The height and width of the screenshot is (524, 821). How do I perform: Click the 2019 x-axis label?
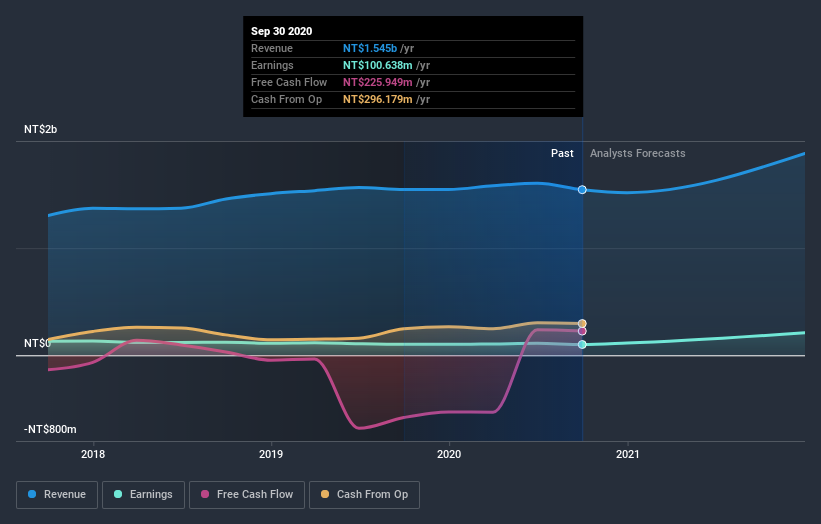(x=271, y=454)
